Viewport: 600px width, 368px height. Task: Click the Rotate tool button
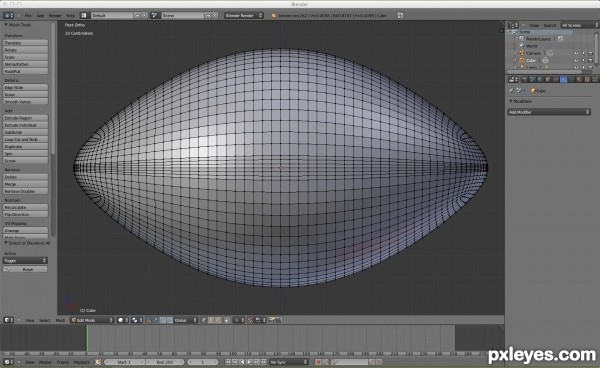26,50
